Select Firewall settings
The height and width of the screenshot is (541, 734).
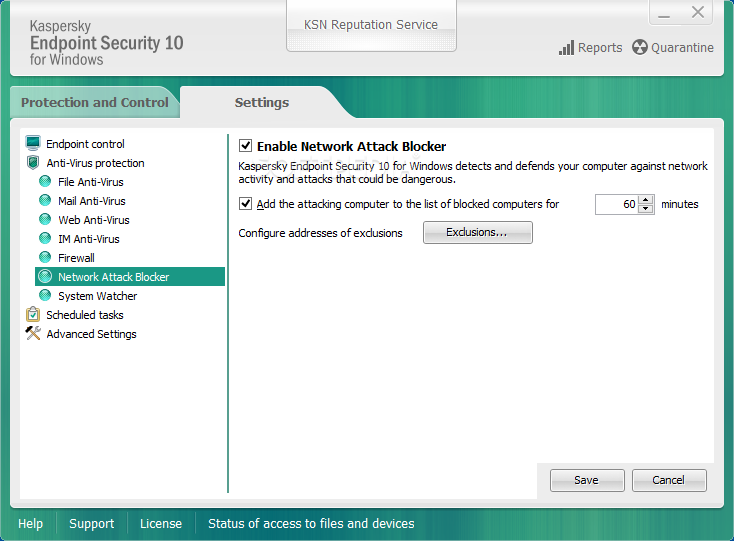(x=76, y=258)
